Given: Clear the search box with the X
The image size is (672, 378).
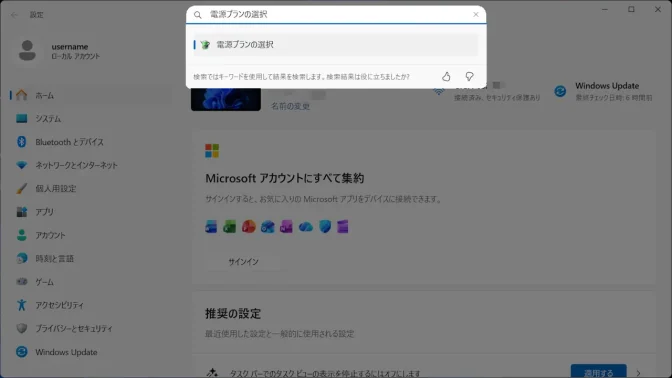Looking at the screenshot, I should pyautogui.click(x=476, y=15).
